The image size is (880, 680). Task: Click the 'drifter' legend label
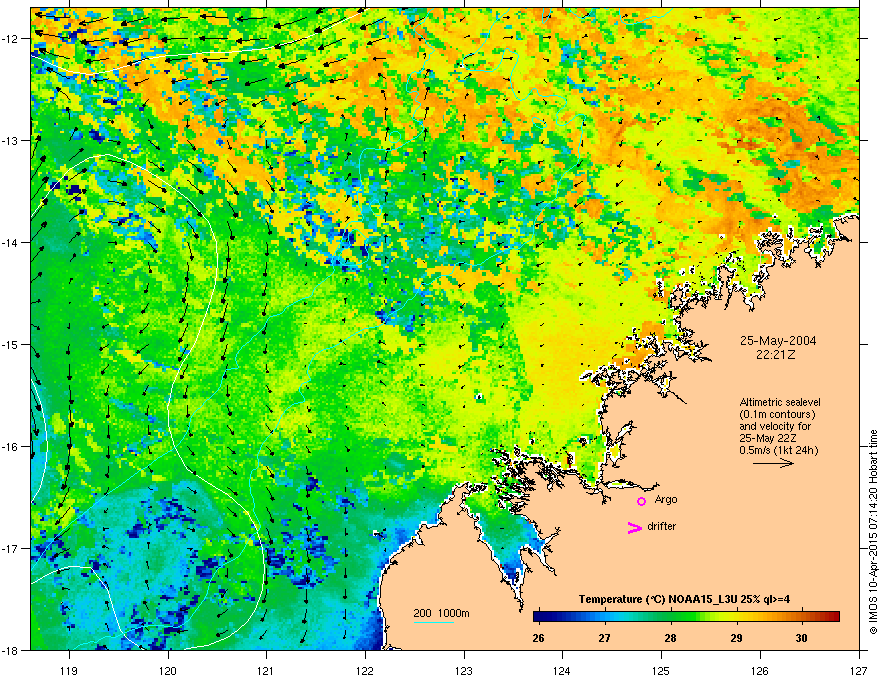[662, 526]
